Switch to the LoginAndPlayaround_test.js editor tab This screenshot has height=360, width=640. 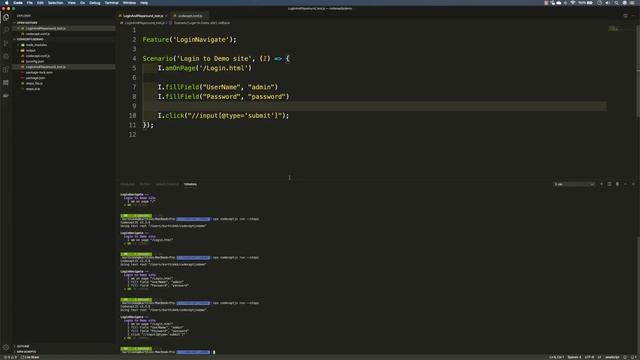coord(143,16)
